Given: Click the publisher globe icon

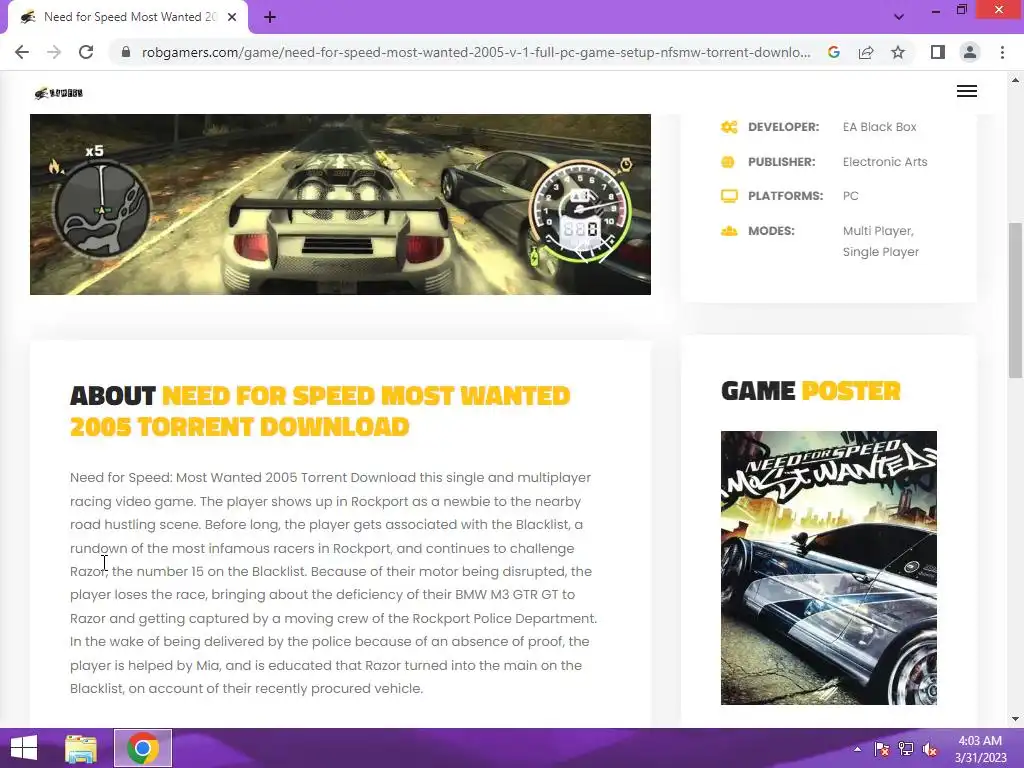Looking at the screenshot, I should pyautogui.click(x=728, y=162).
